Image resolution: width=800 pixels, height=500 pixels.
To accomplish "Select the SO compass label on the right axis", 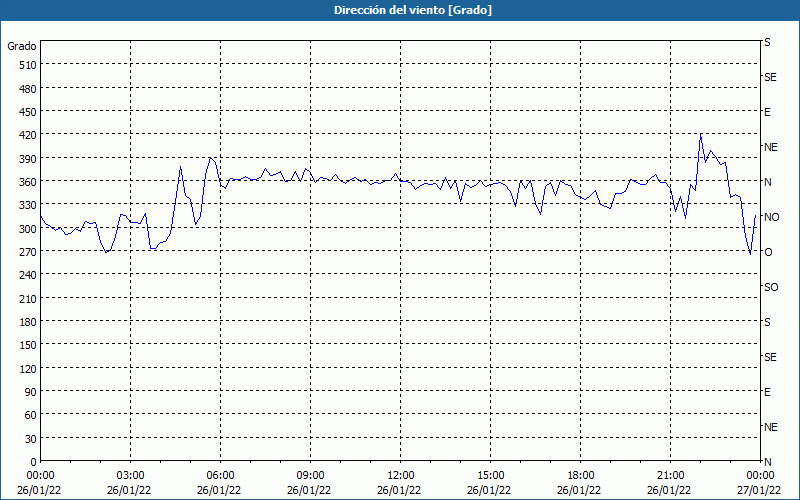I will 771,287.
